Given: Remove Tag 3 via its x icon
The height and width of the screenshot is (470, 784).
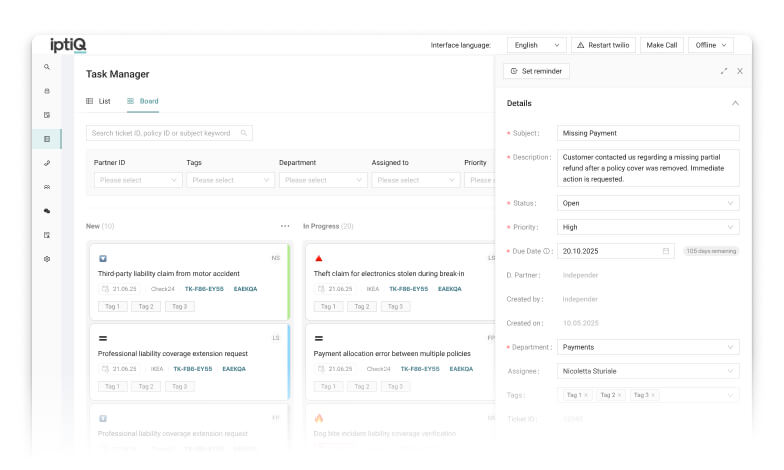Looking at the screenshot, I should [x=653, y=395].
